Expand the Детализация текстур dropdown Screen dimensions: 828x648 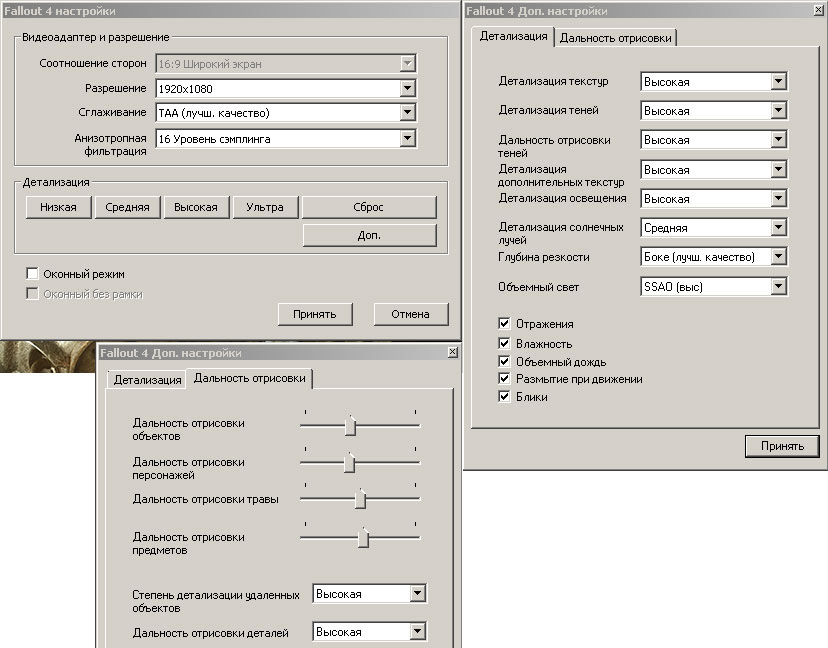pos(713,82)
